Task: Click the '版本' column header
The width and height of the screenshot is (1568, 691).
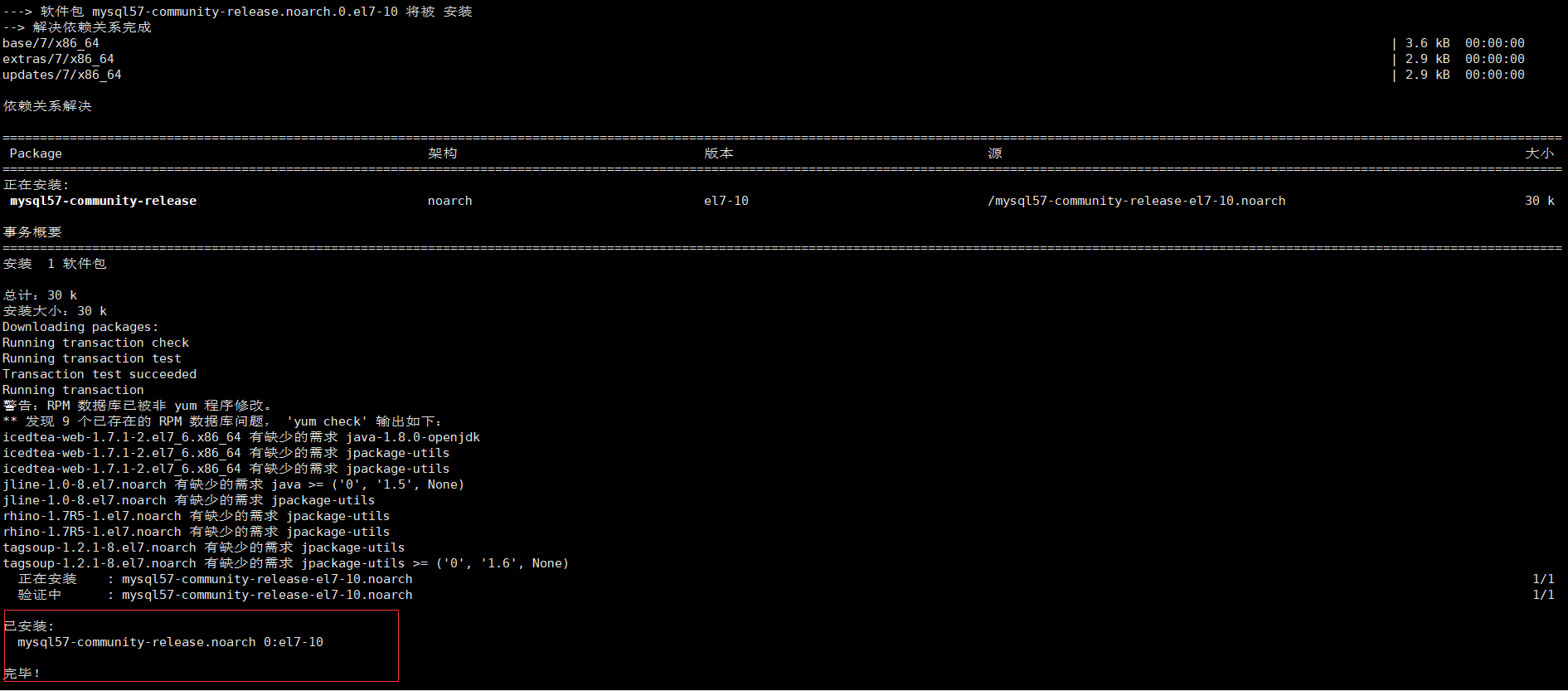Action: 718,153
